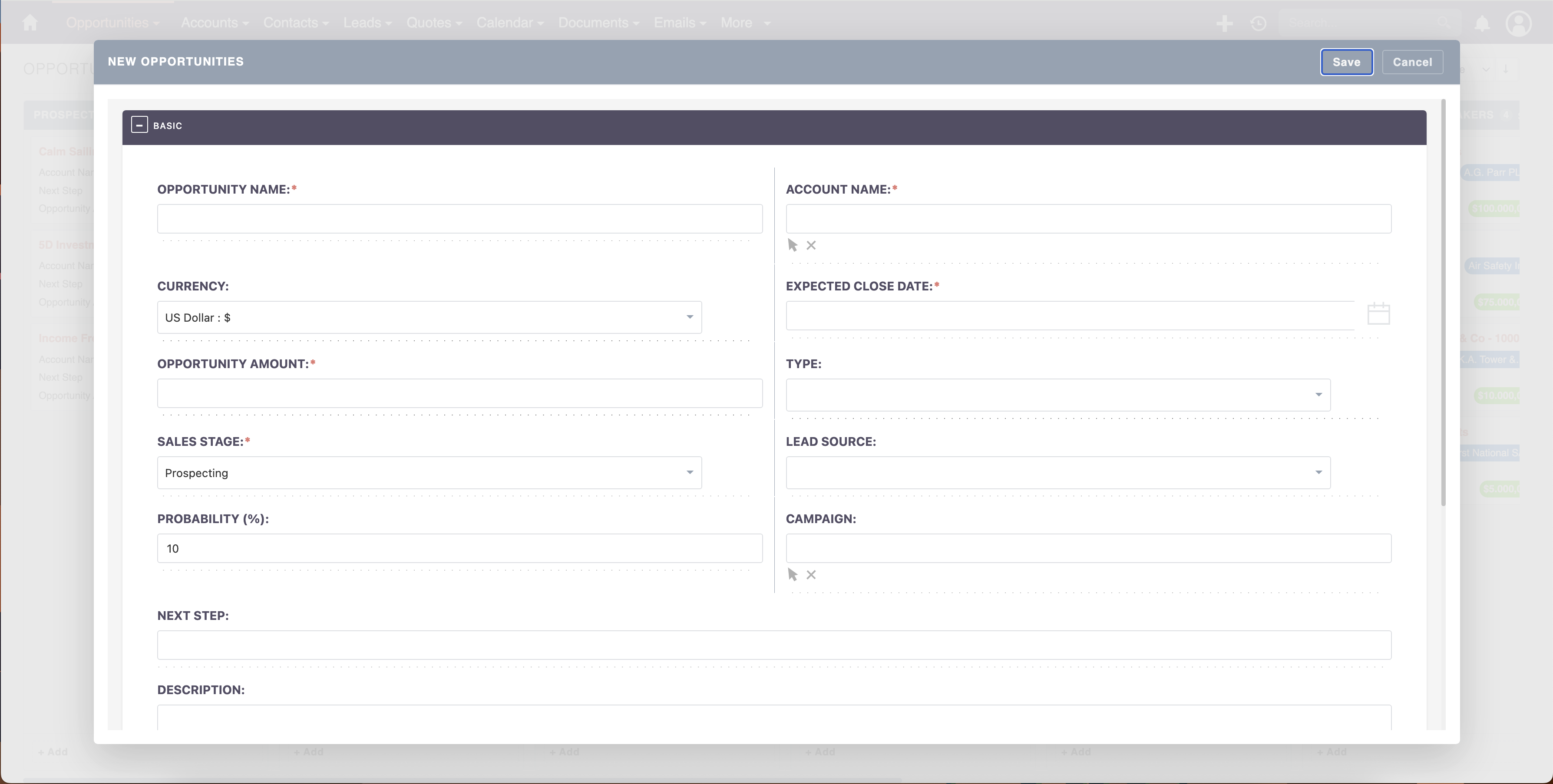Screen dimensions: 1553x784
Task: Open the Type dropdown
Action: tap(1058, 395)
